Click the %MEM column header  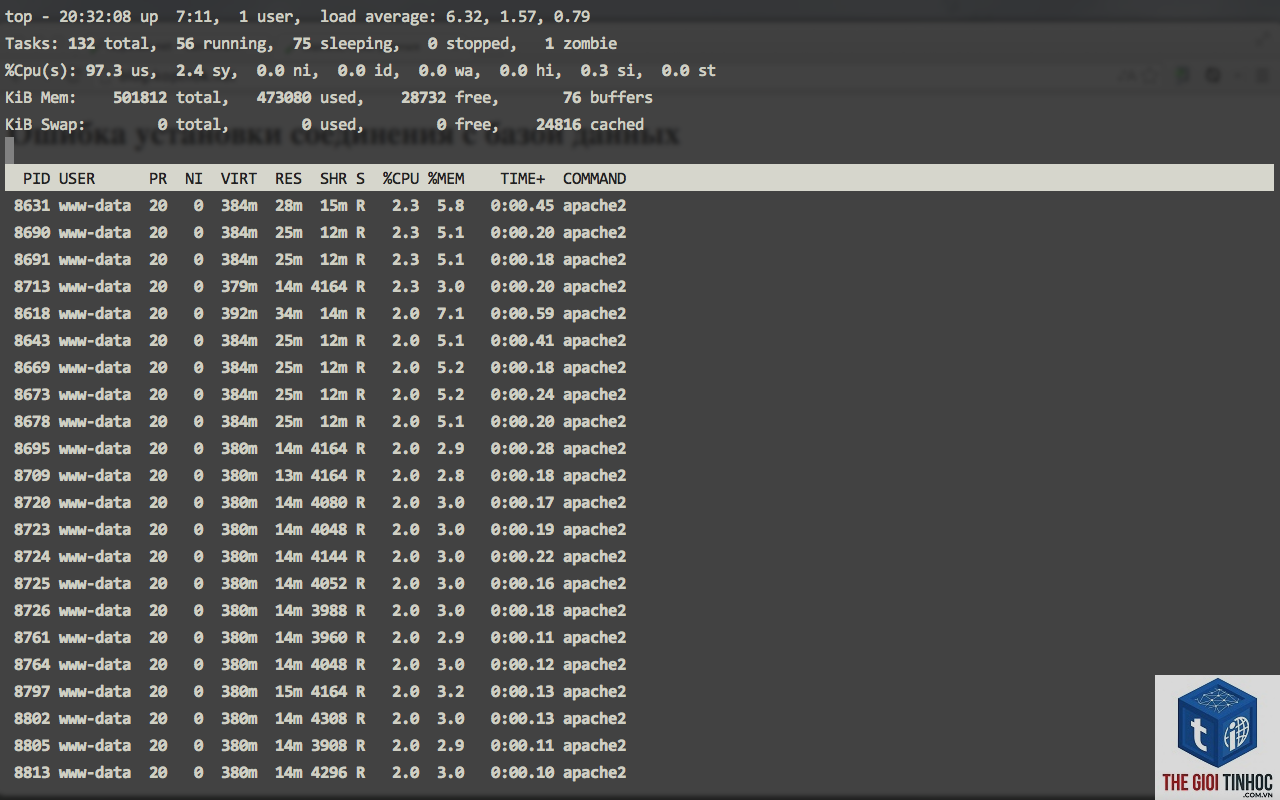(x=446, y=178)
